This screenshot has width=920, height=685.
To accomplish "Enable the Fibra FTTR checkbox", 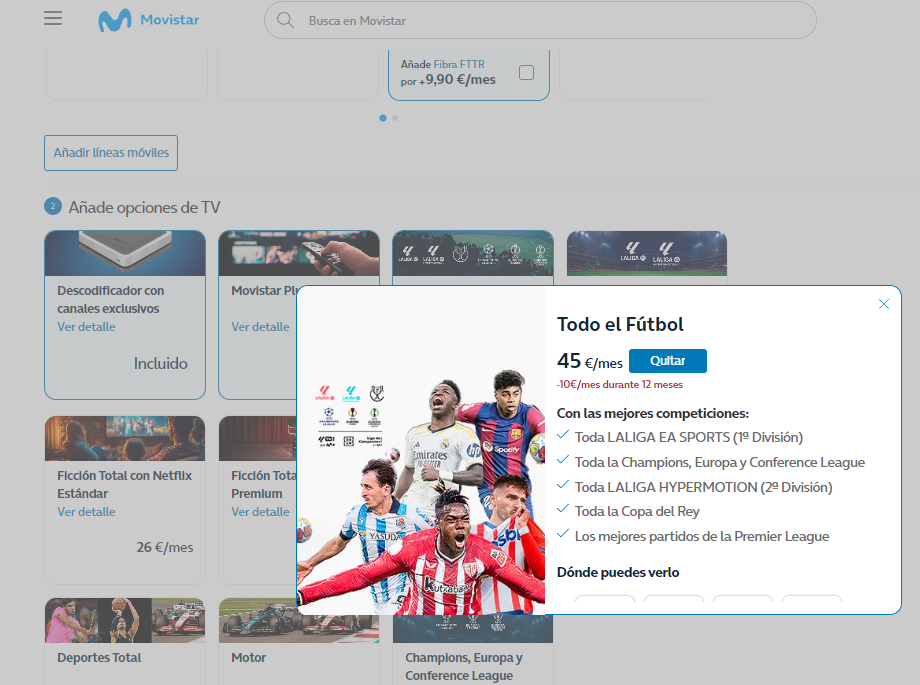I will click(x=526, y=72).
